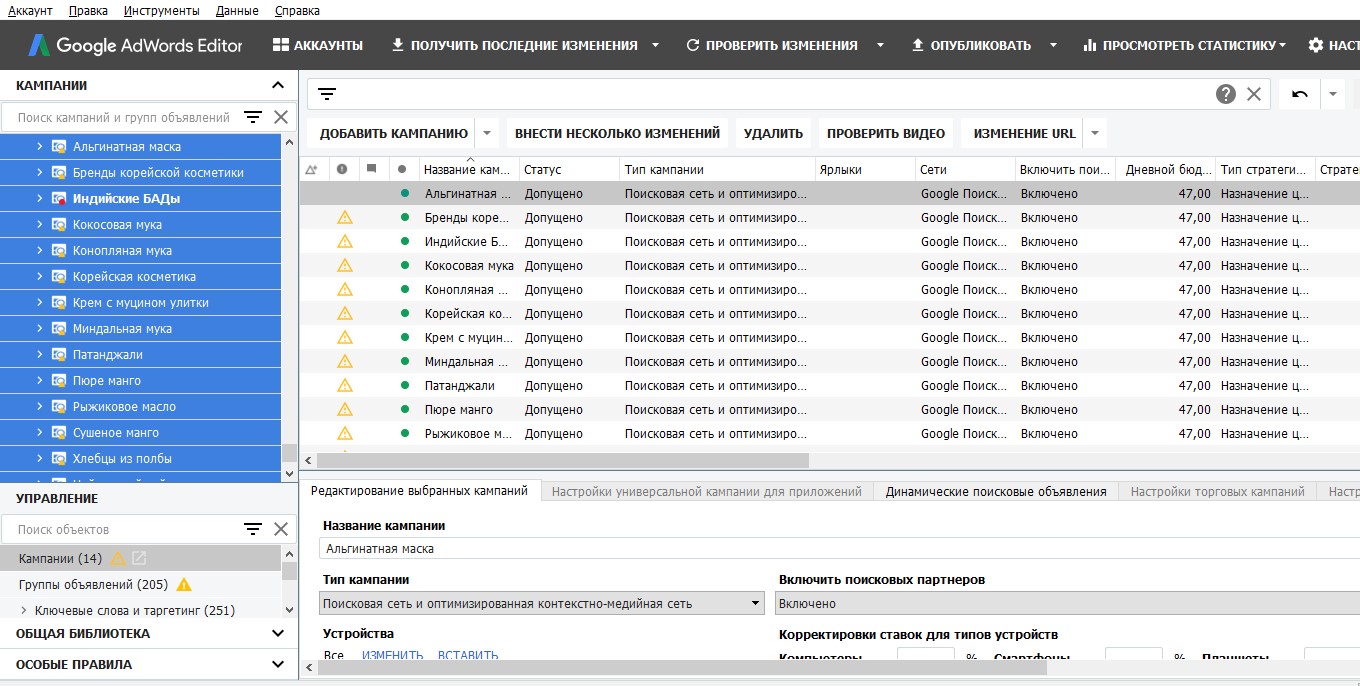Select Пюре манго in campaign tree
The height and width of the screenshot is (686, 1360).
pos(106,380)
